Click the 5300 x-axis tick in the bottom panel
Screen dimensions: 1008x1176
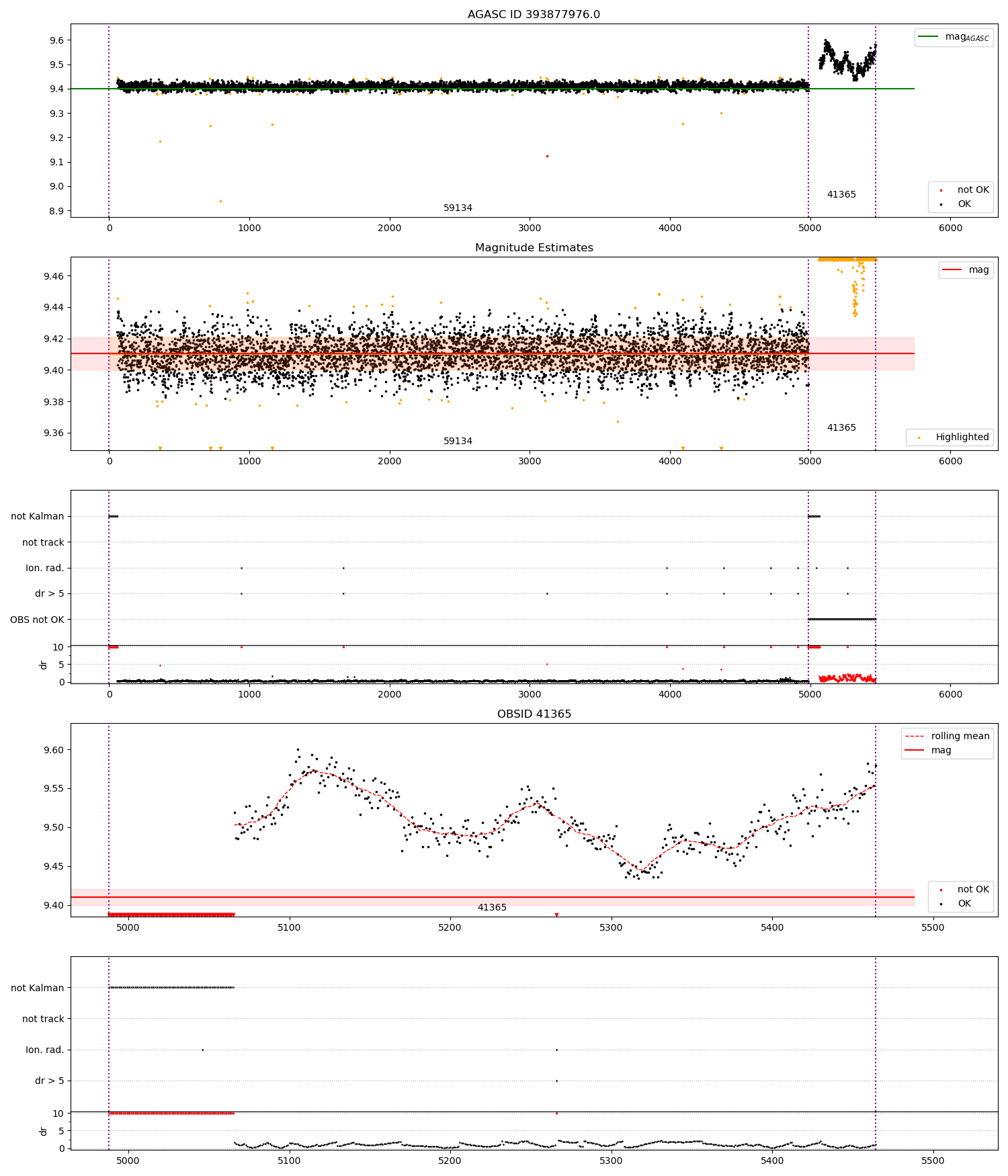pyautogui.click(x=611, y=1161)
